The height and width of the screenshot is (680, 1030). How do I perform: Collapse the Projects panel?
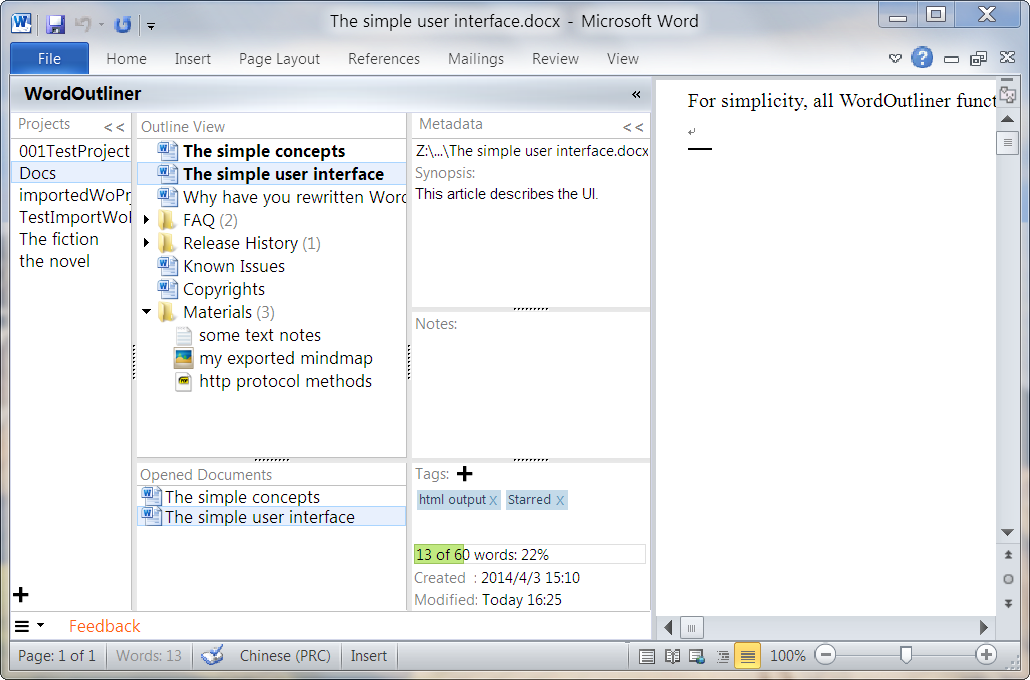[x=114, y=127]
